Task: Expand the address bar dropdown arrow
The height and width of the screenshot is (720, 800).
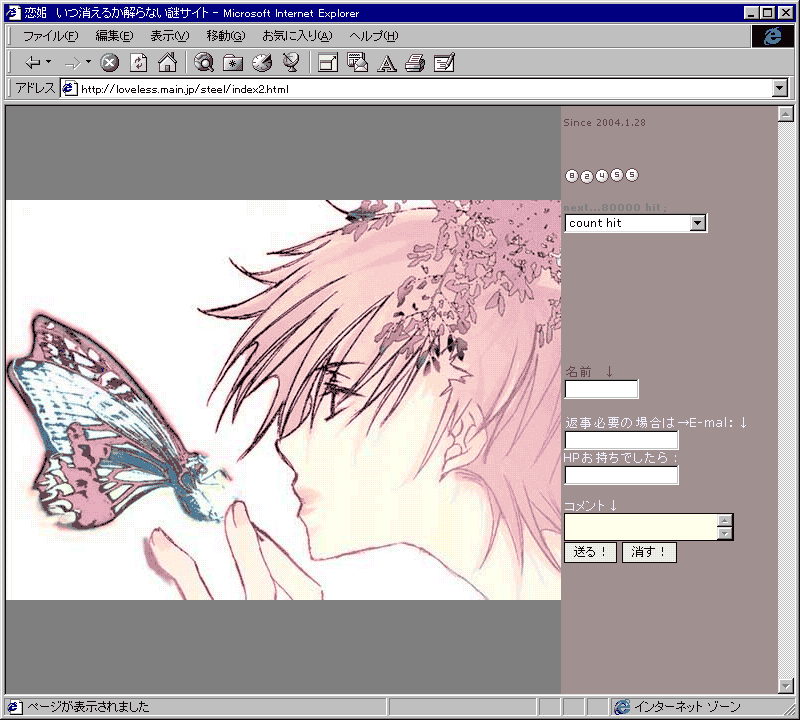Action: click(x=779, y=88)
